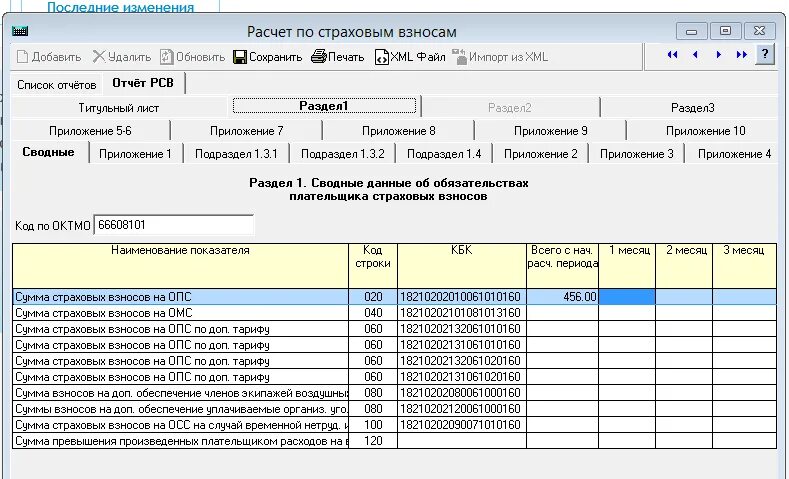The height and width of the screenshot is (479, 789).
Task: Jump to last record arrow
Action: 741,54
